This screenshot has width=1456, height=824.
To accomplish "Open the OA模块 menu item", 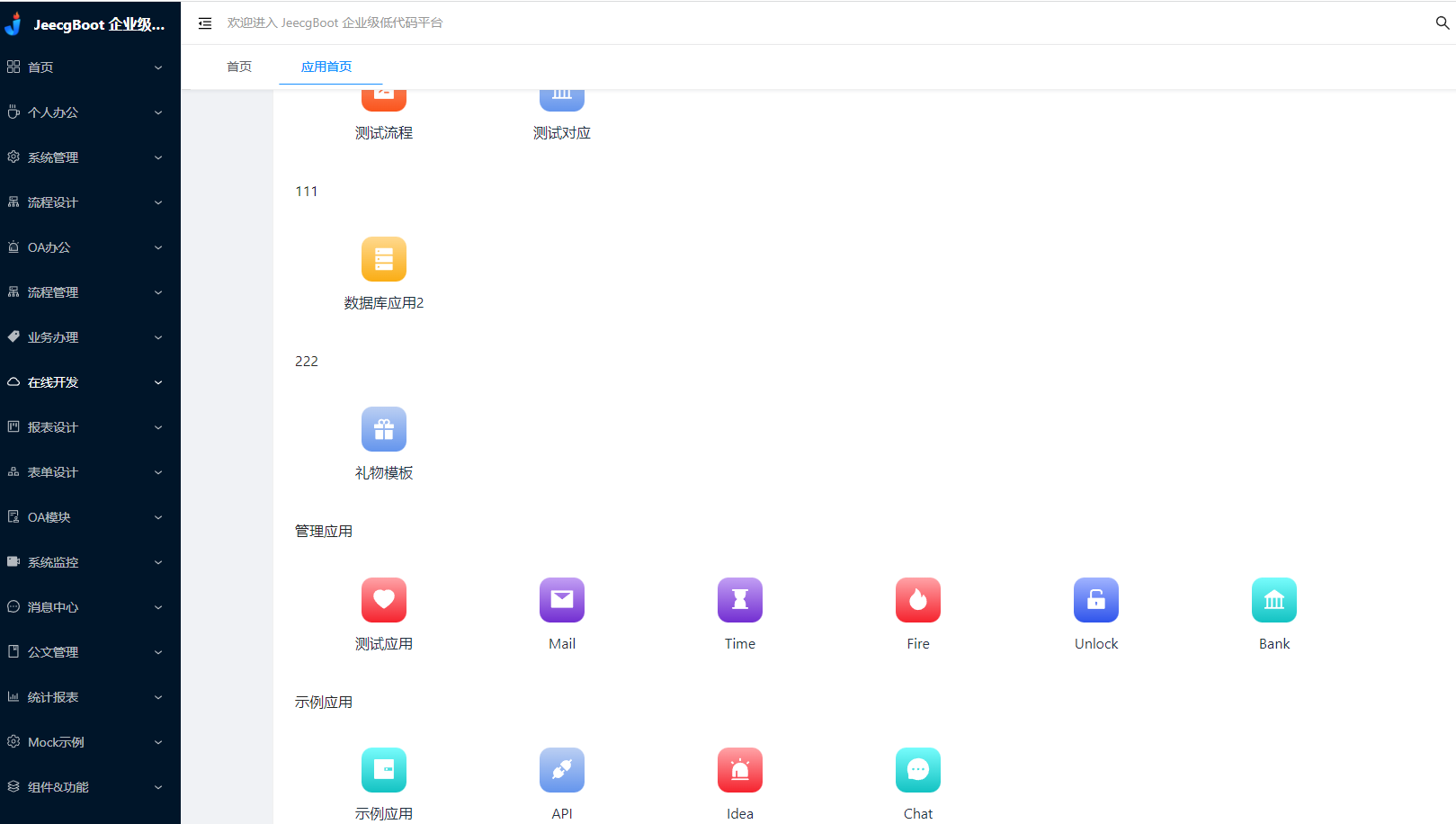I will click(90, 517).
